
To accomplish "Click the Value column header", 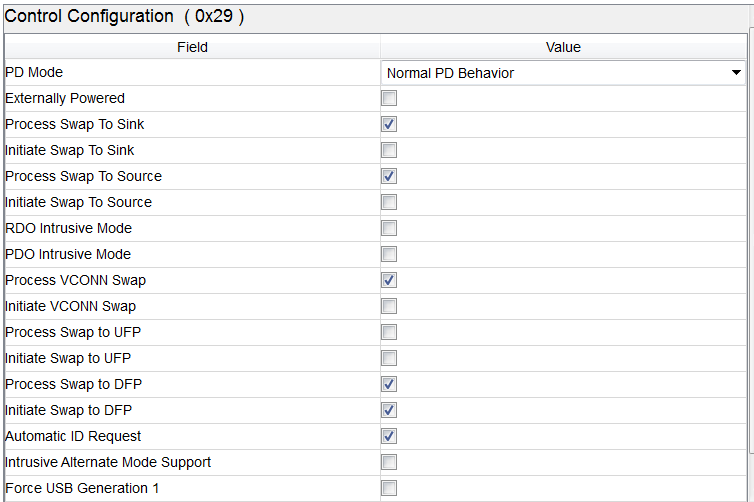I will coord(563,47).
